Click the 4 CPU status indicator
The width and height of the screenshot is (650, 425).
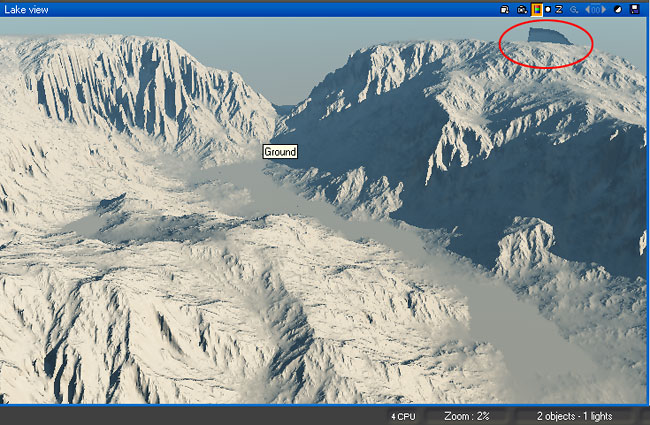403,415
